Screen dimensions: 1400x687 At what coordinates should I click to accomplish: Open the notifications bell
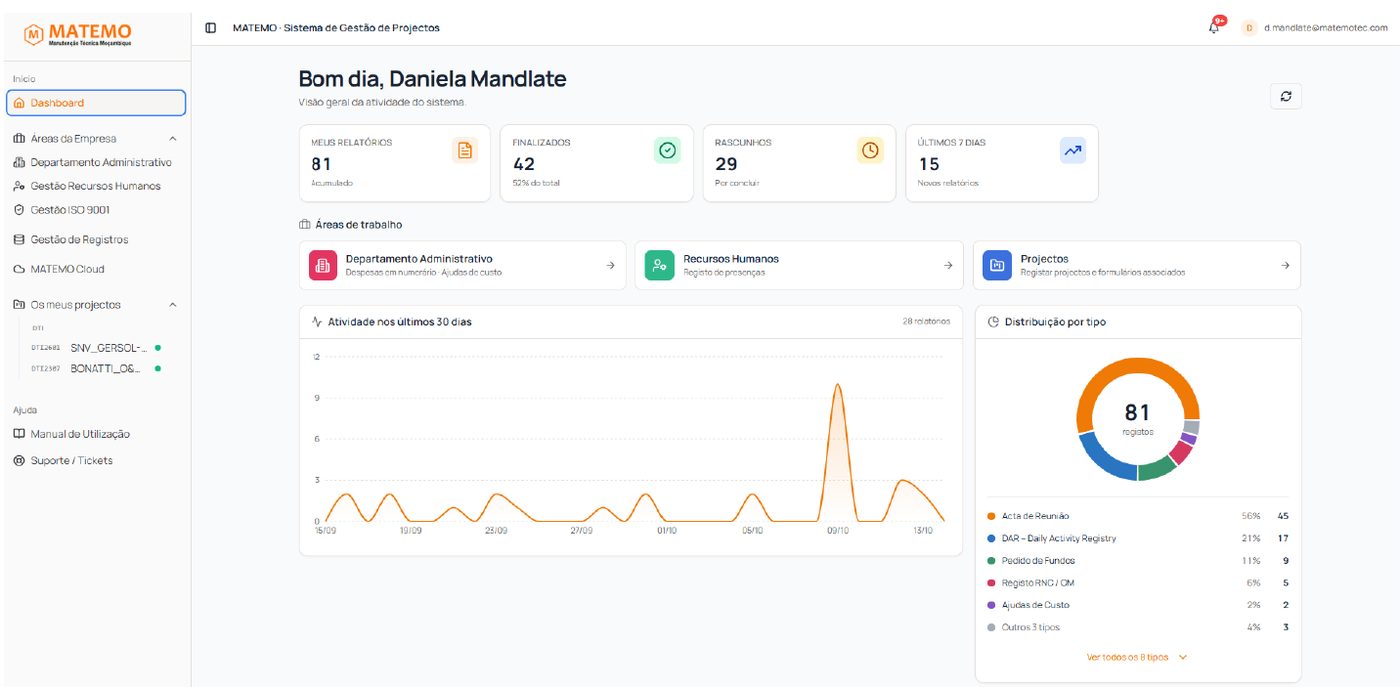(x=1214, y=28)
